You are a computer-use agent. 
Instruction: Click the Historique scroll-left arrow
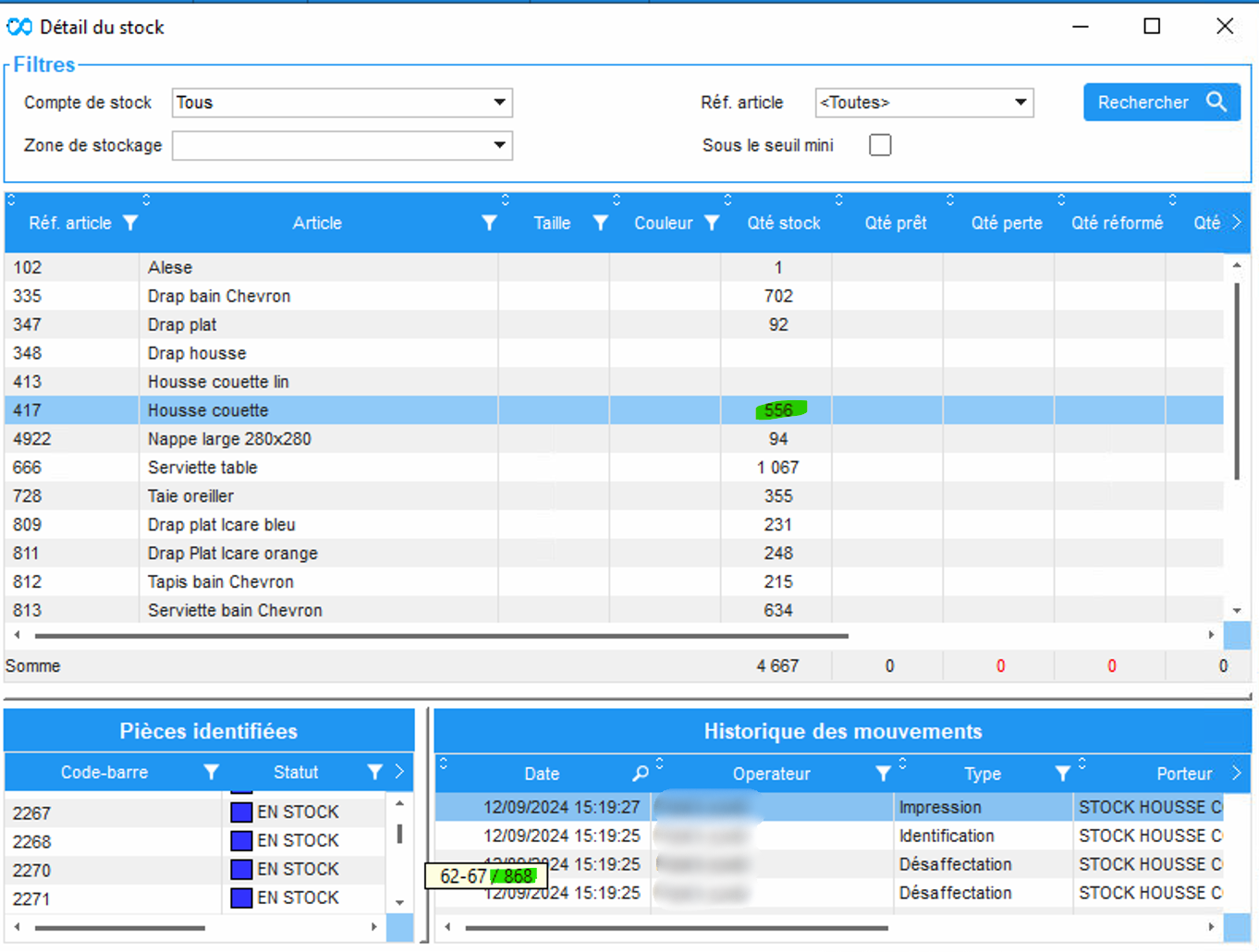coord(447,926)
